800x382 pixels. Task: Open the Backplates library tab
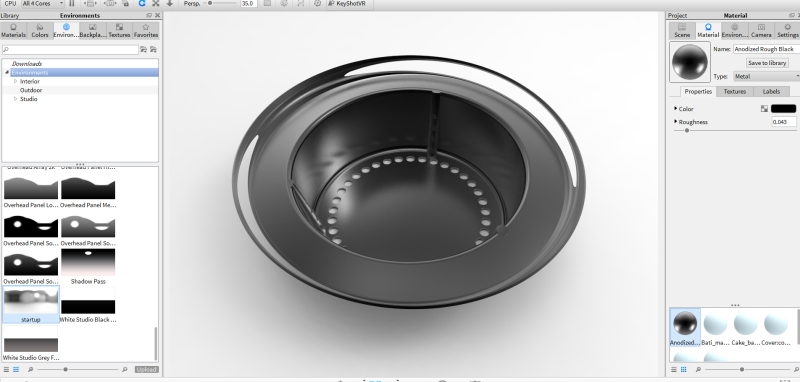[x=92, y=31]
